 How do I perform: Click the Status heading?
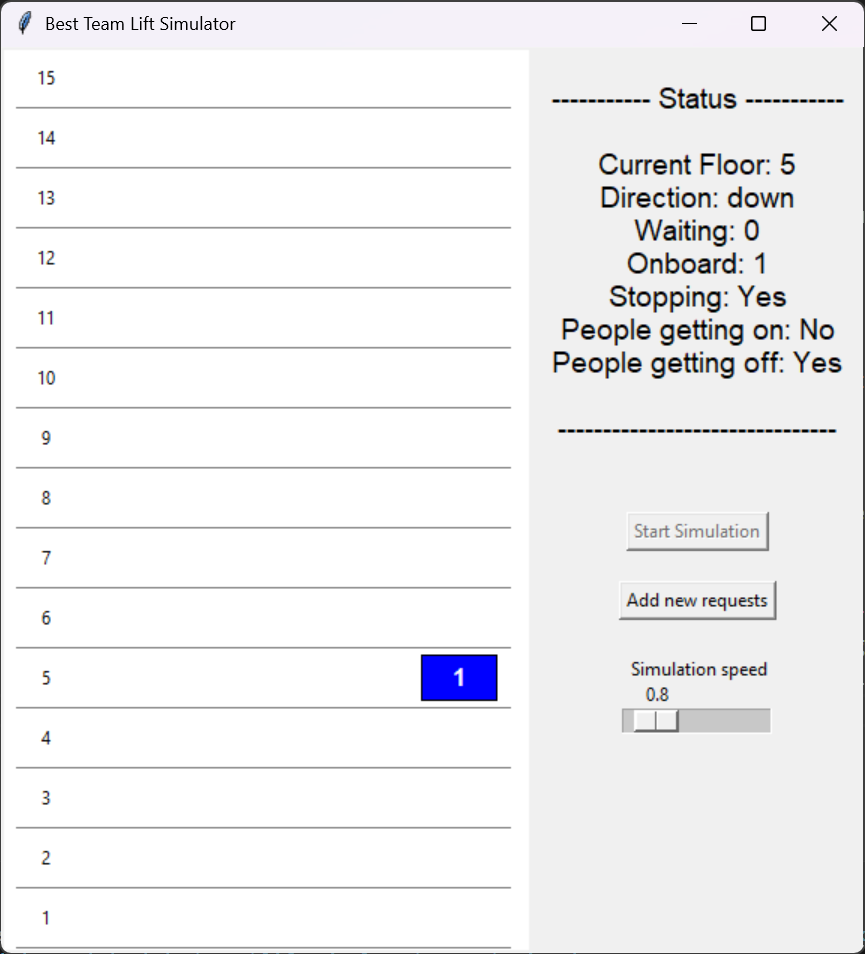click(x=696, y=99)
